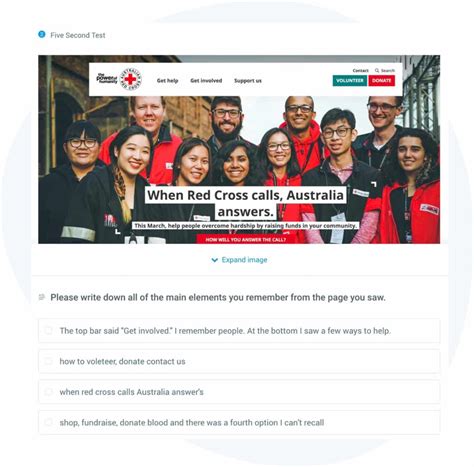
Task: Click the power of humanity logo text
Action: click(107, 78)
